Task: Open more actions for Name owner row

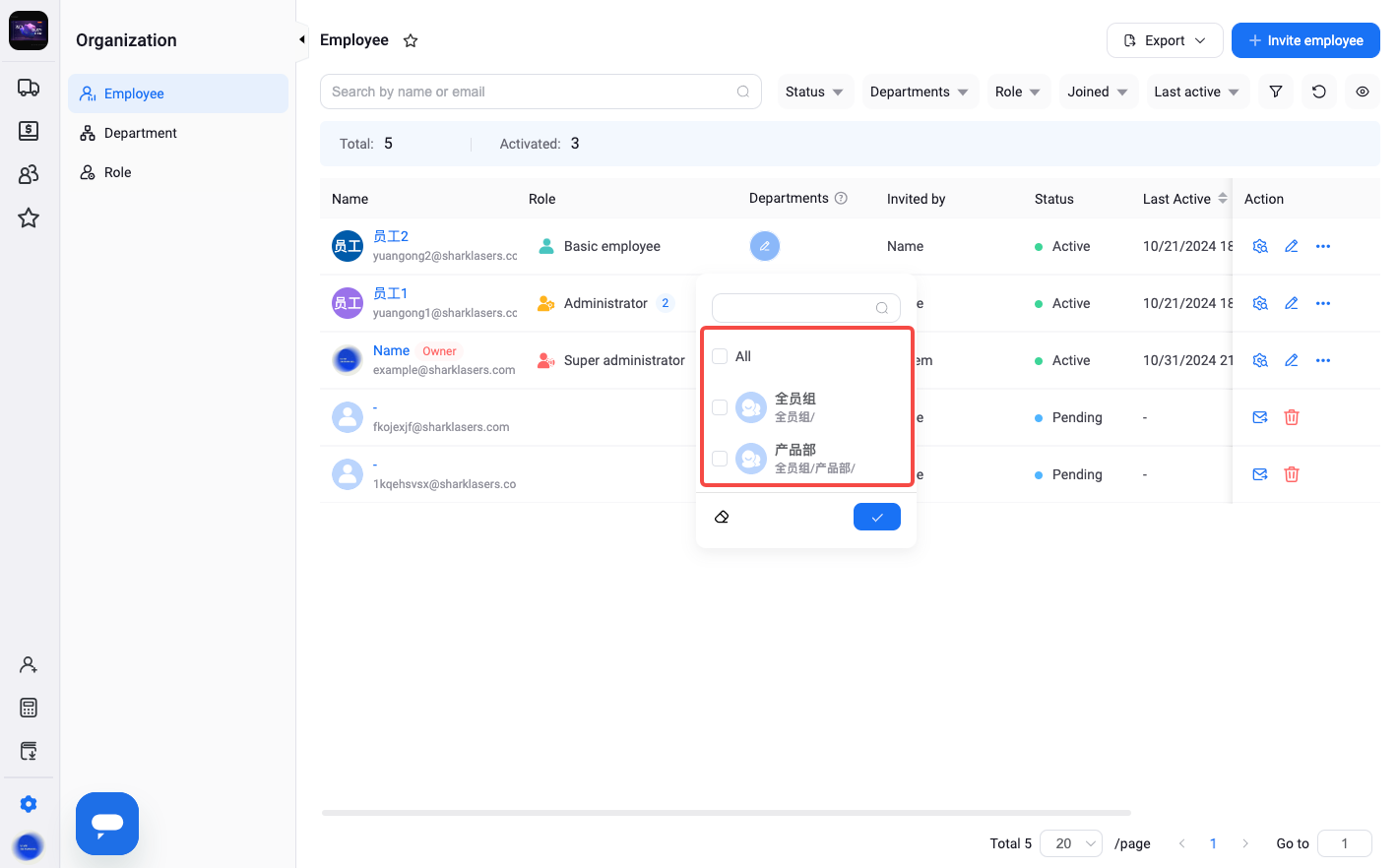Action: (1323, 360)
